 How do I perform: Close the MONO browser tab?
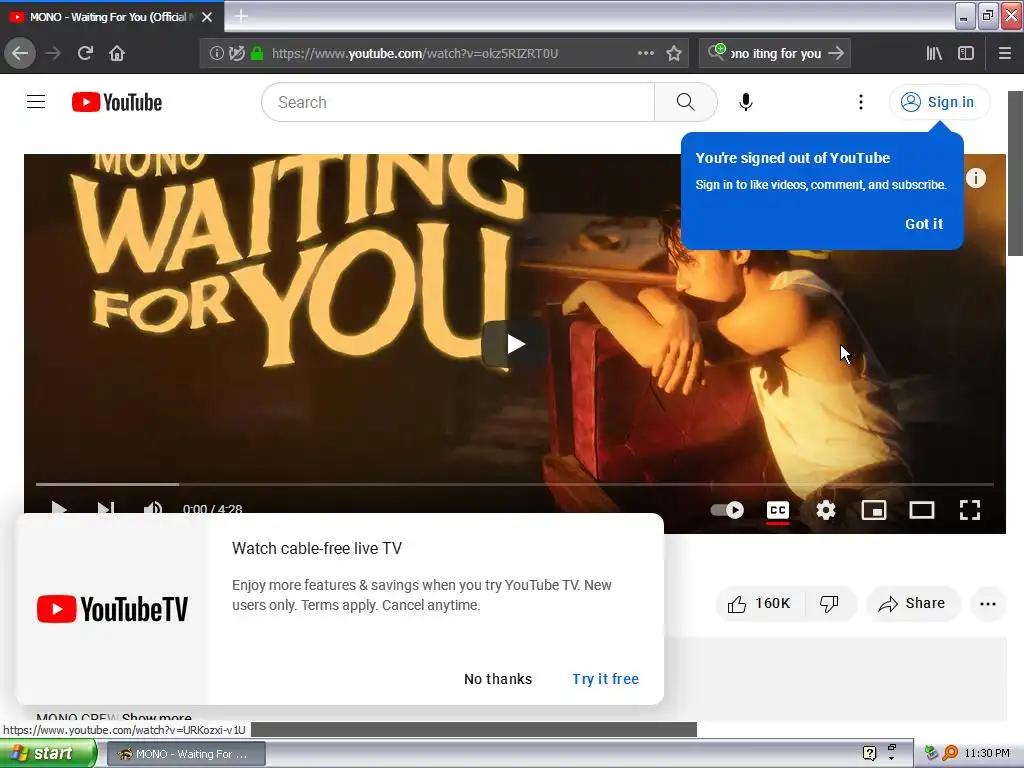[207, 17]
